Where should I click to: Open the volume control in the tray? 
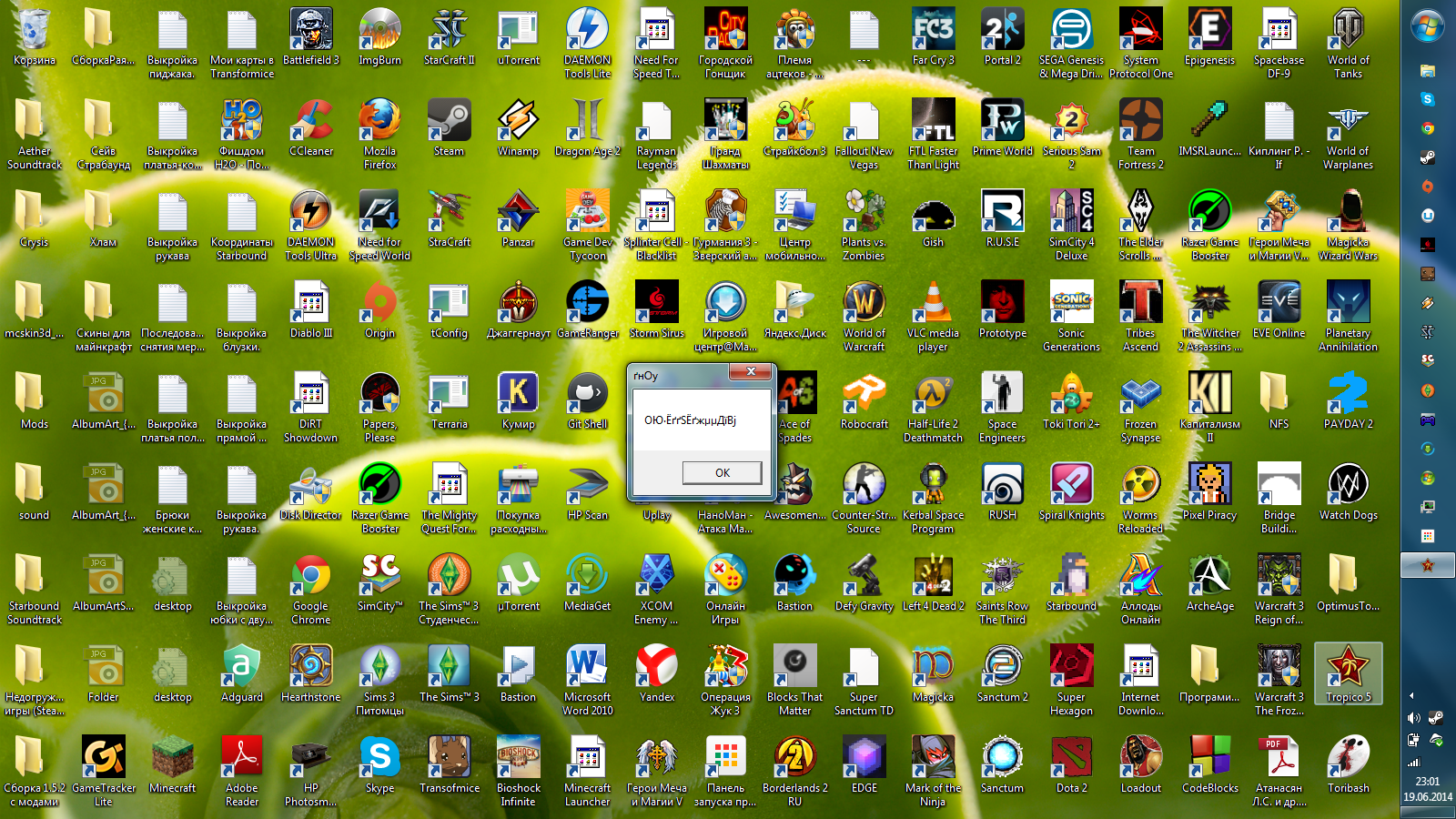1413,718
